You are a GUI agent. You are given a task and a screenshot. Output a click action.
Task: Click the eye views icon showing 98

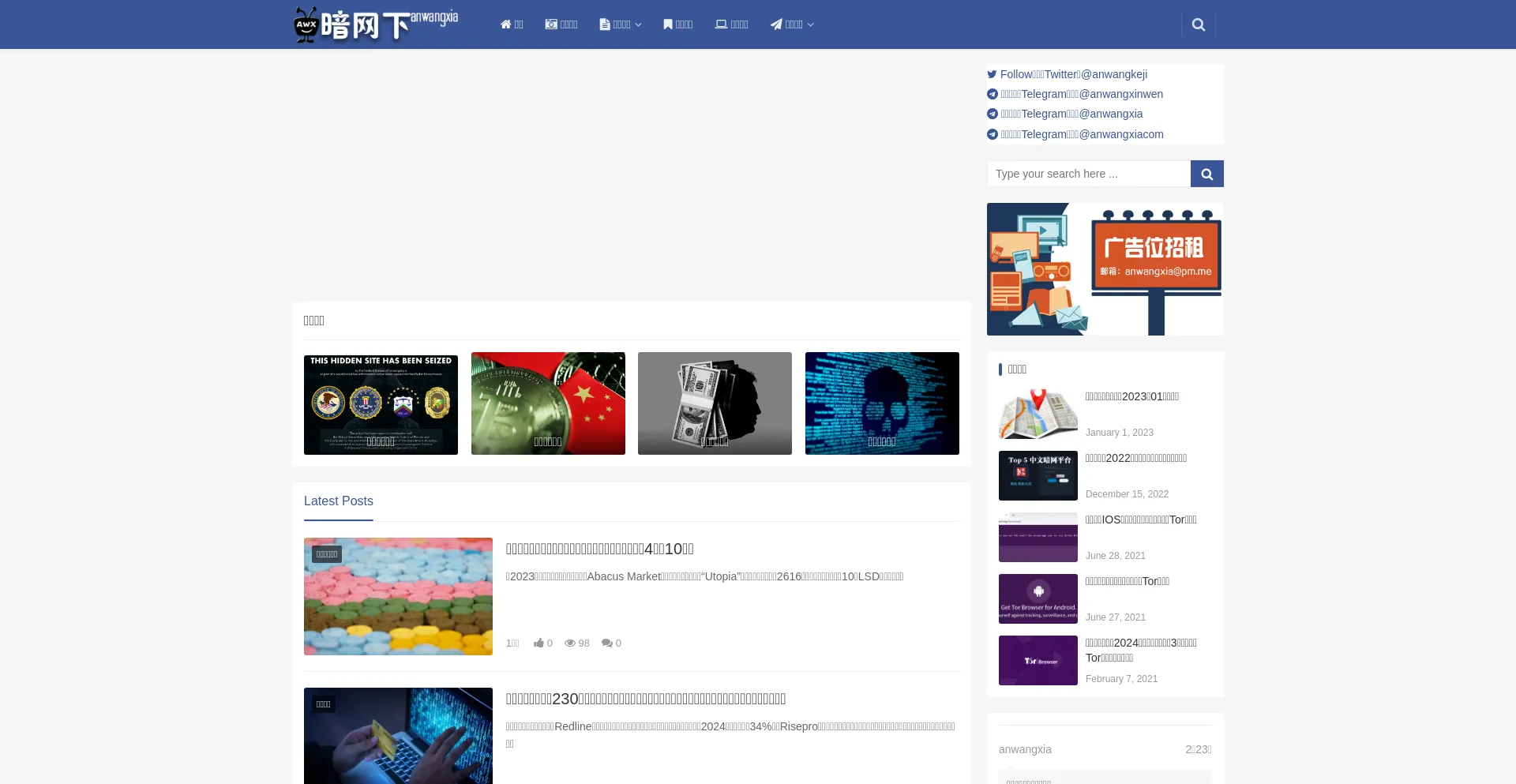570,643
